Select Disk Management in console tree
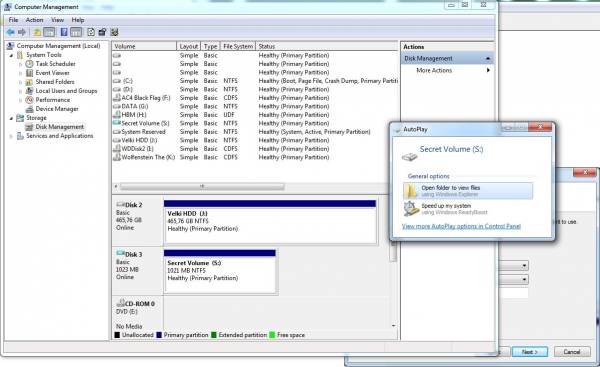600x367 pixels. [59, 127]
